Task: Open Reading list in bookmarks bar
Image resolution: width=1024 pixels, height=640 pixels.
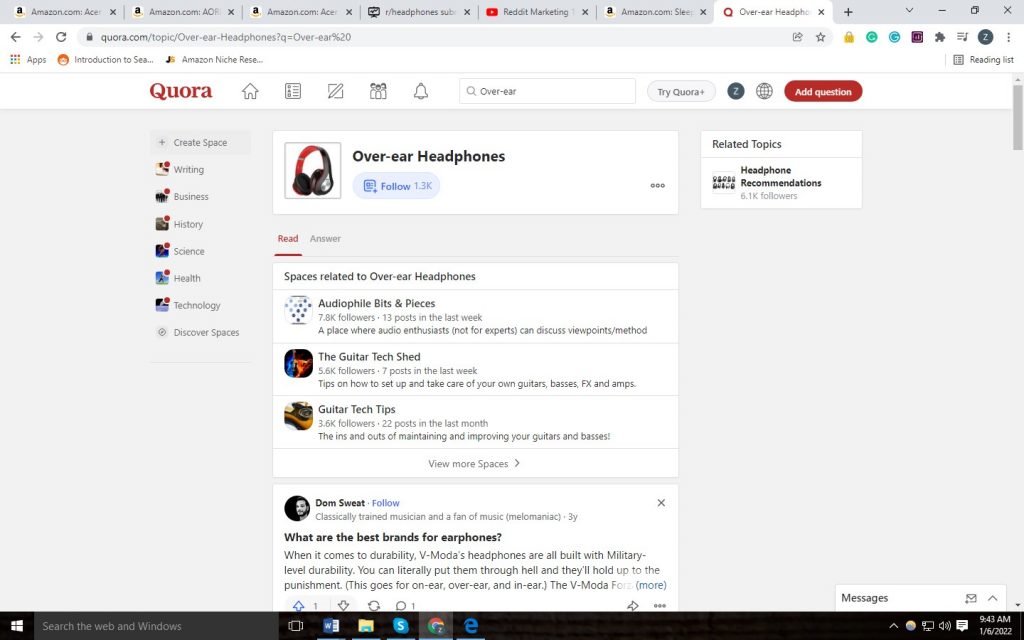Action: pyautogui.click(x=984, y=59)
